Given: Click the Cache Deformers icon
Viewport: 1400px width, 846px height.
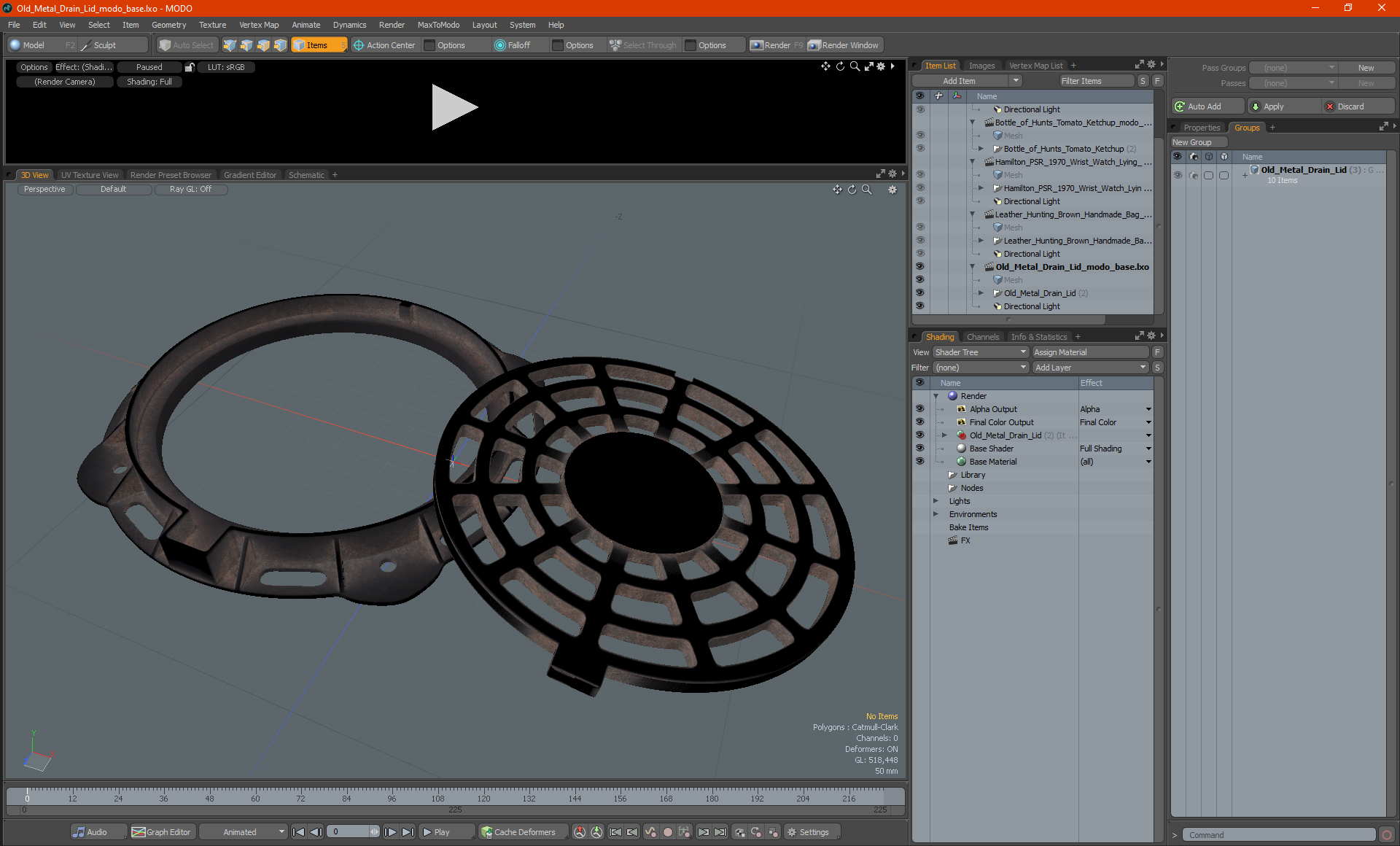Looking at the screenshot, I should click(486, 832).
